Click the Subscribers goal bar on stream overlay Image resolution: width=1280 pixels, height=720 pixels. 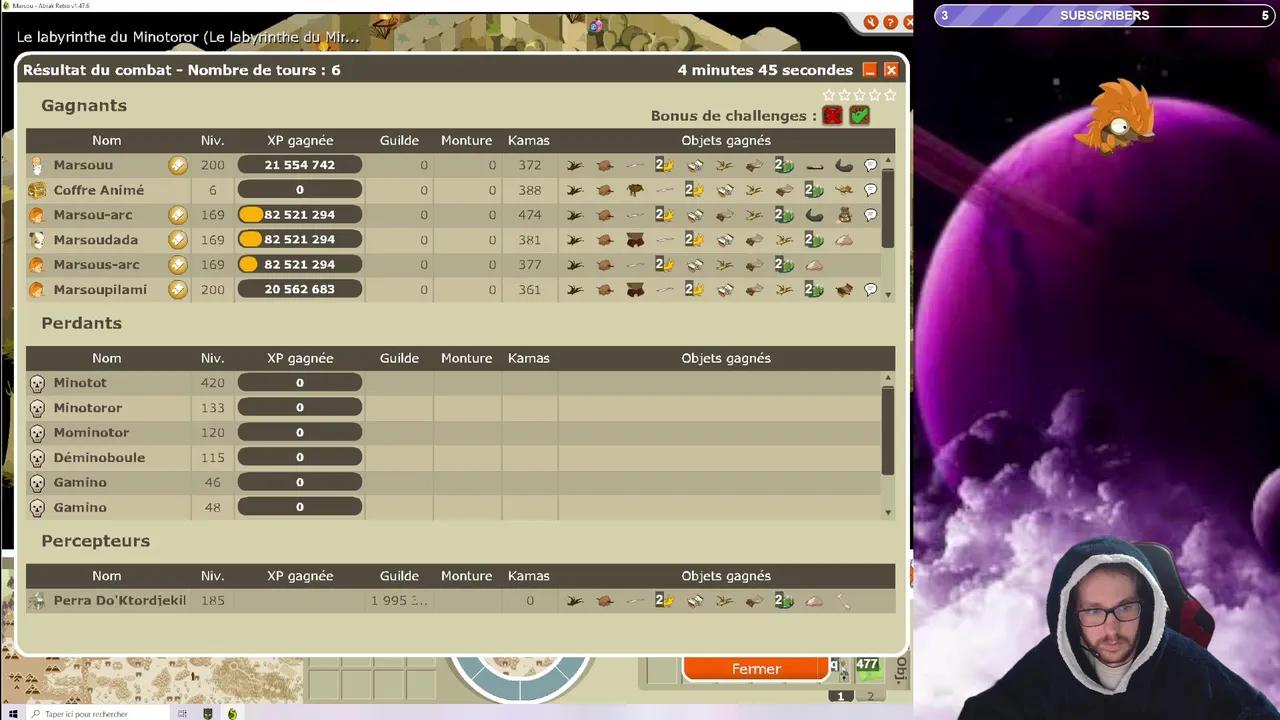click(x=1106, y=15)
